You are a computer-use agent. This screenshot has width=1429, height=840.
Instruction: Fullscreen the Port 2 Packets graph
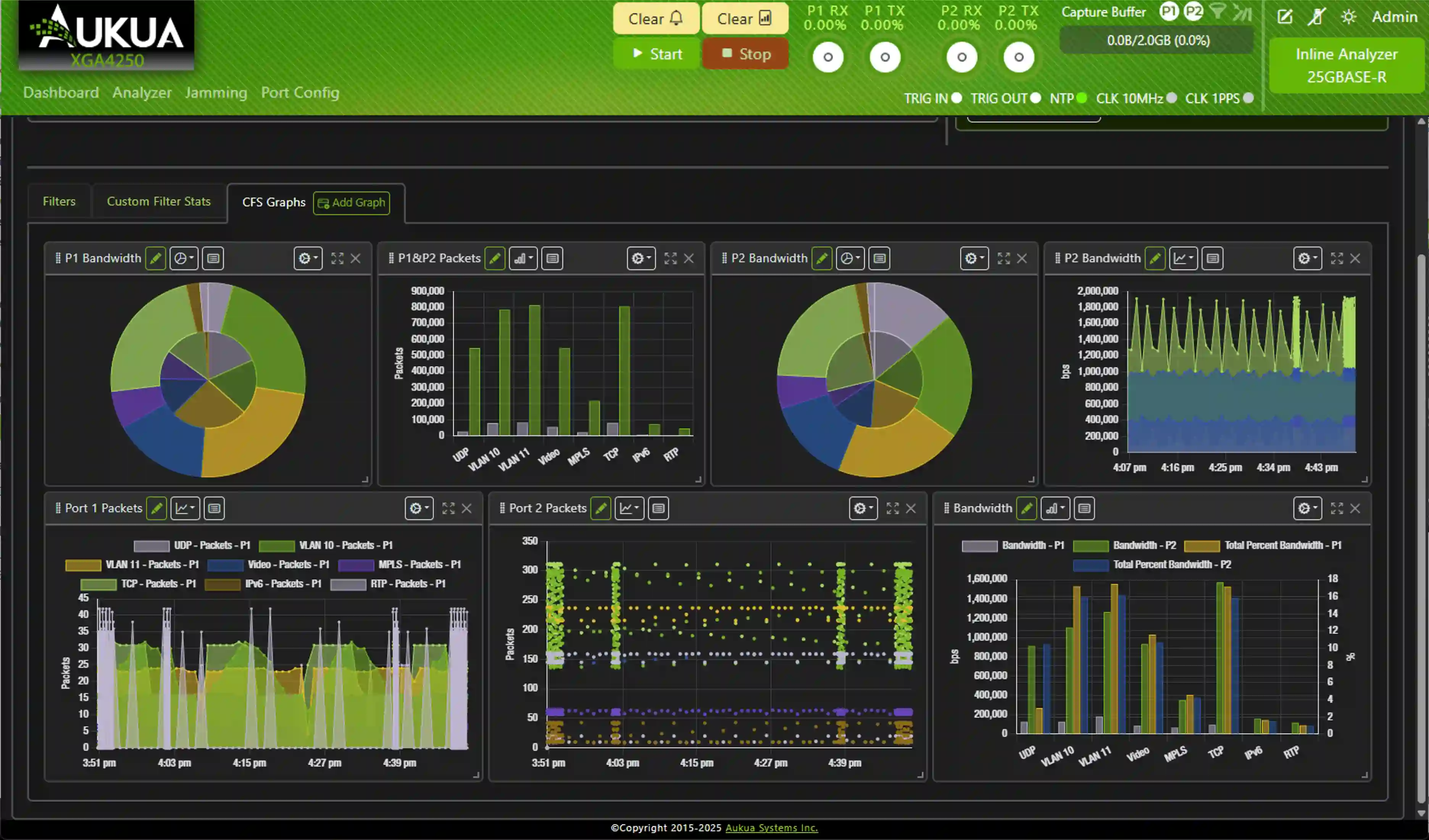tap(893, 509)
